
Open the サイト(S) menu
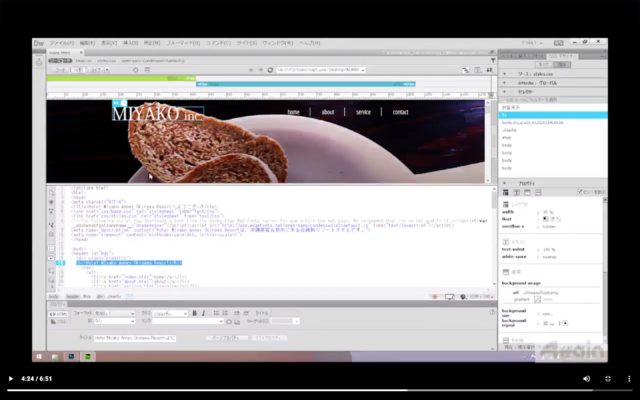point(247,43)
